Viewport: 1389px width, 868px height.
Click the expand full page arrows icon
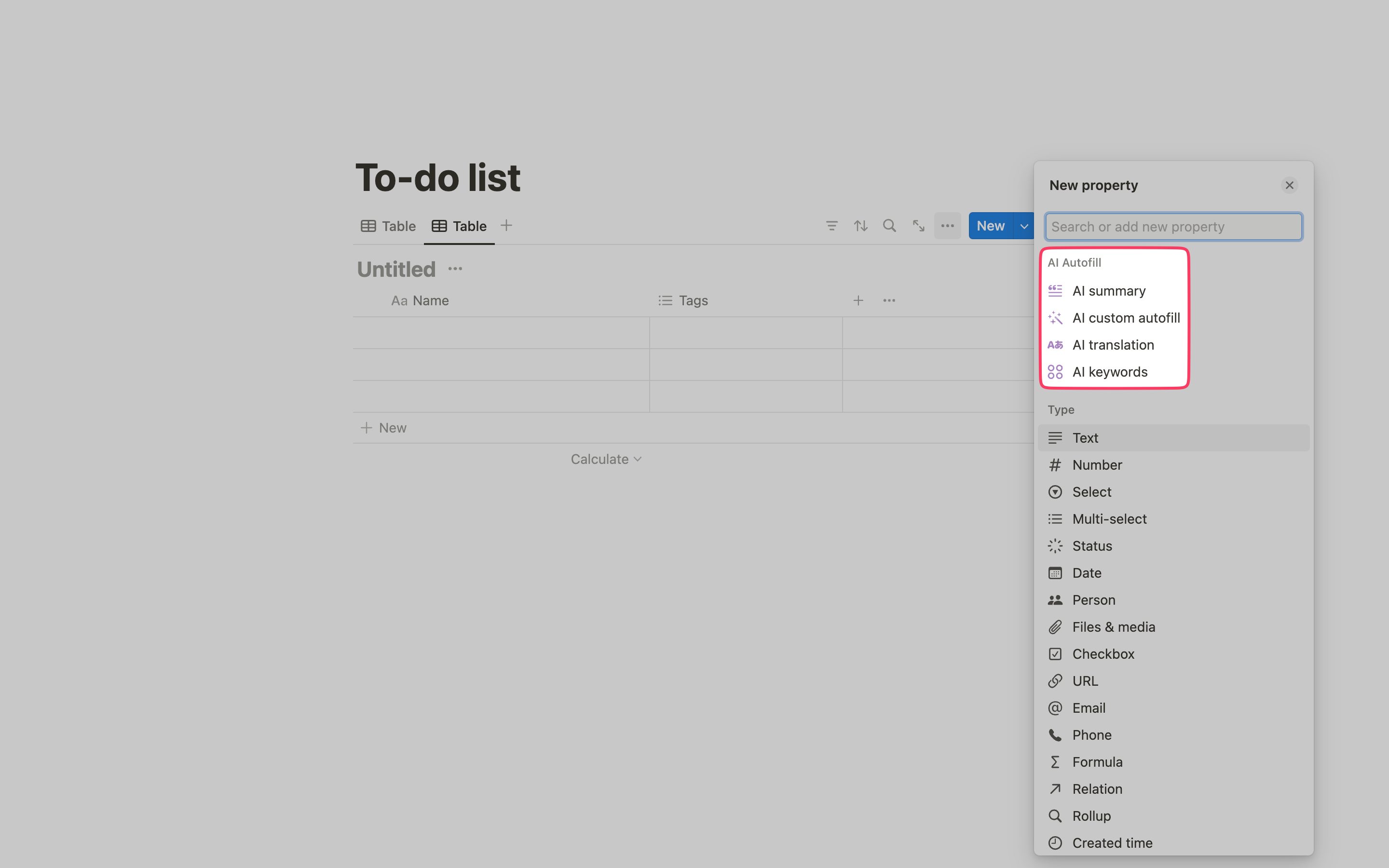click(x=918, y=226)
